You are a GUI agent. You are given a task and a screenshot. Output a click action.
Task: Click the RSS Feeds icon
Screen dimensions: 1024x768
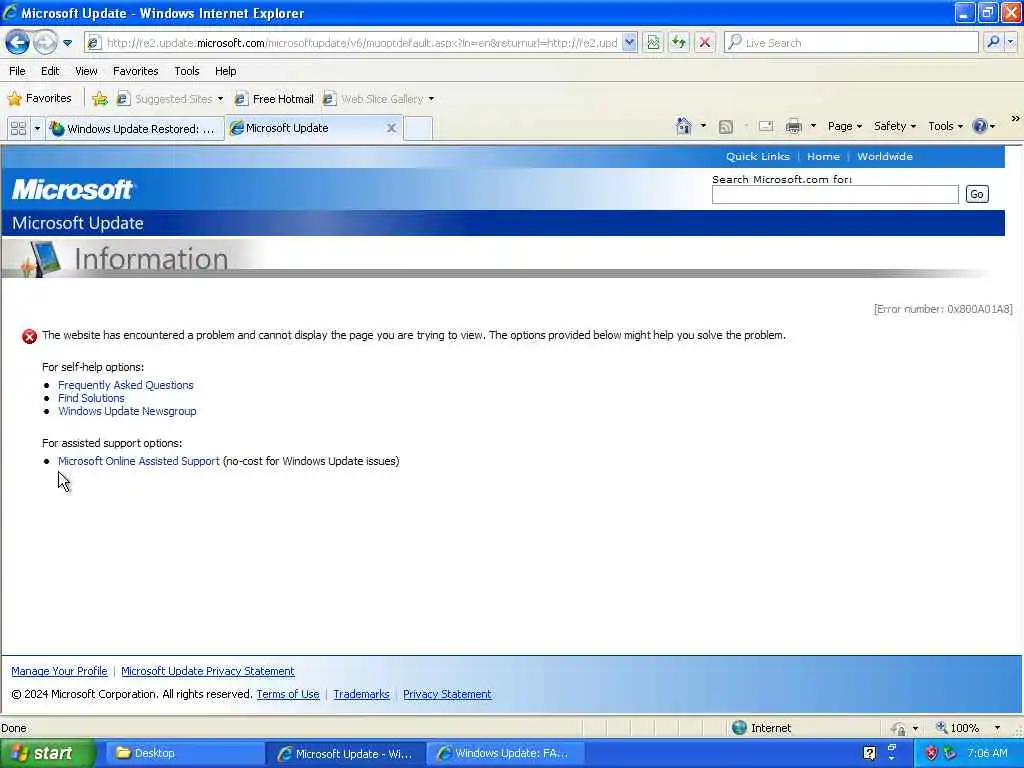(726, 127)
